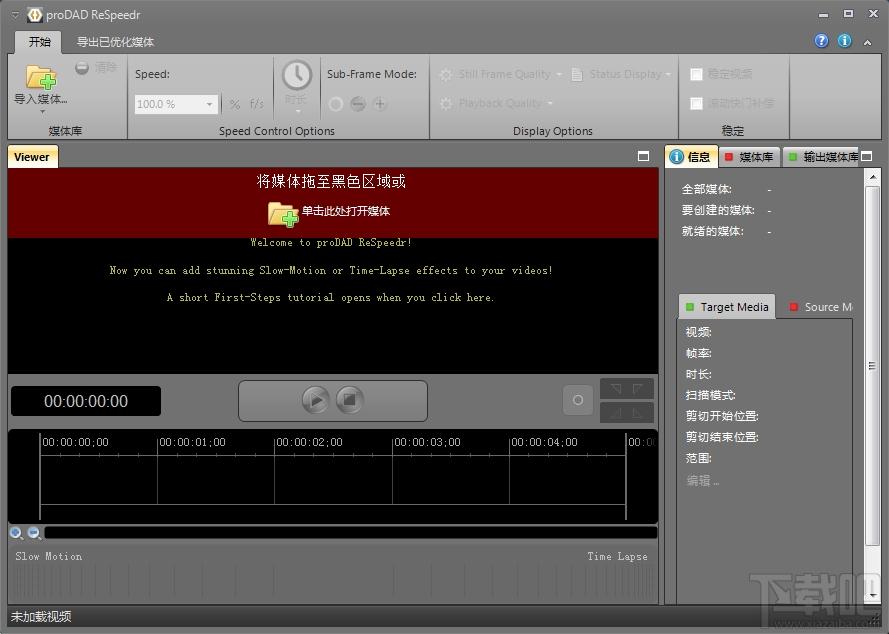Click the folder icon to open media
Viewport: 889px width, 634px height.
point(282,214)
